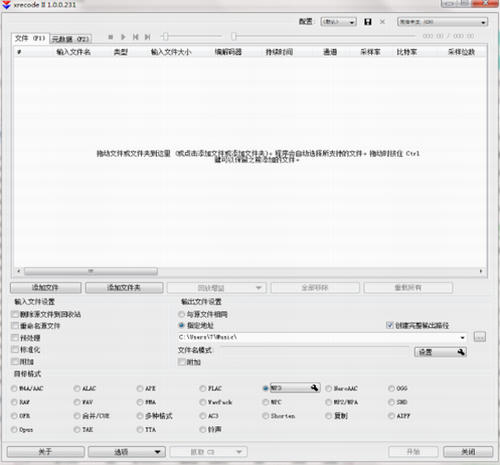Viewport: 500px width, 465px height.
Task: Toggle the create full output path checkbox
Action: coord(390,325)
